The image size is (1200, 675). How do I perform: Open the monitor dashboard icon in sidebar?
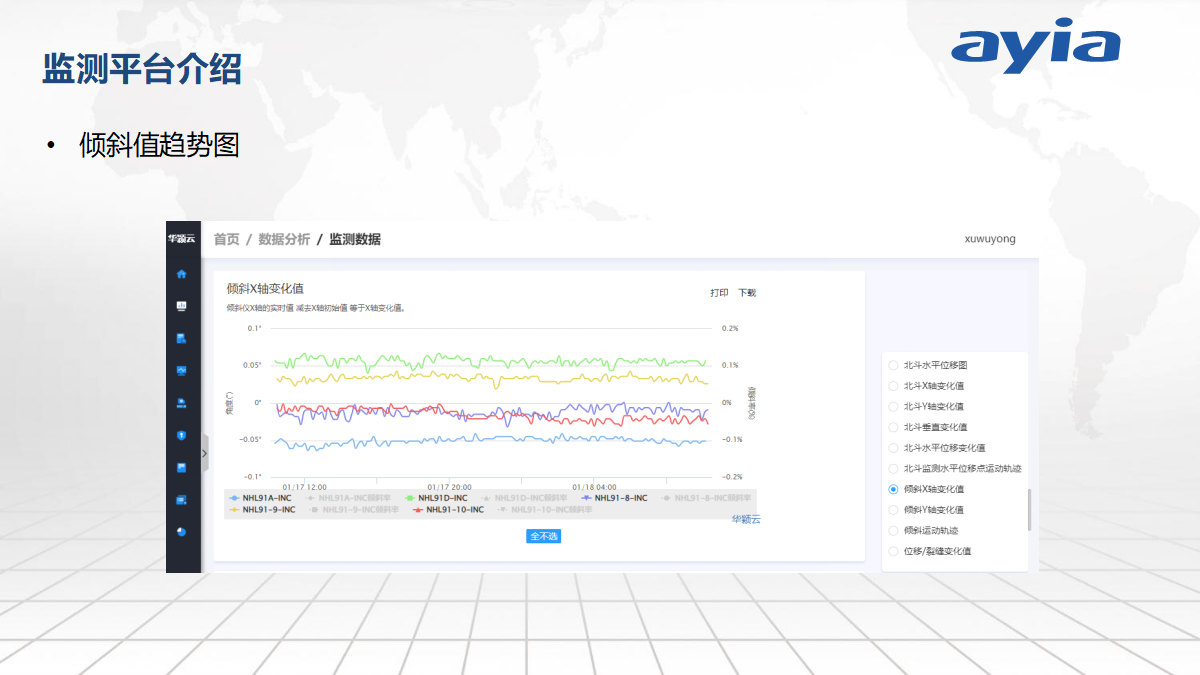(x=182, y=305)
